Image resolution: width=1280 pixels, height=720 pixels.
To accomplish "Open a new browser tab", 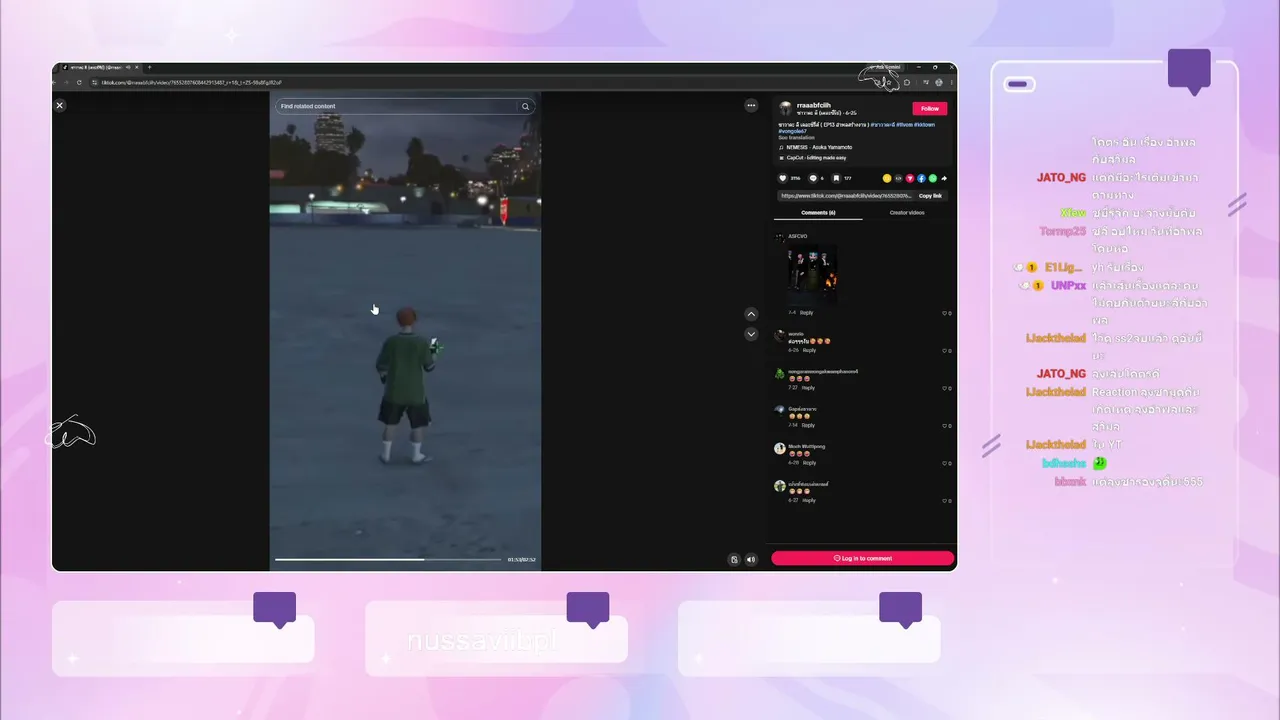I will tap(149, 68).
